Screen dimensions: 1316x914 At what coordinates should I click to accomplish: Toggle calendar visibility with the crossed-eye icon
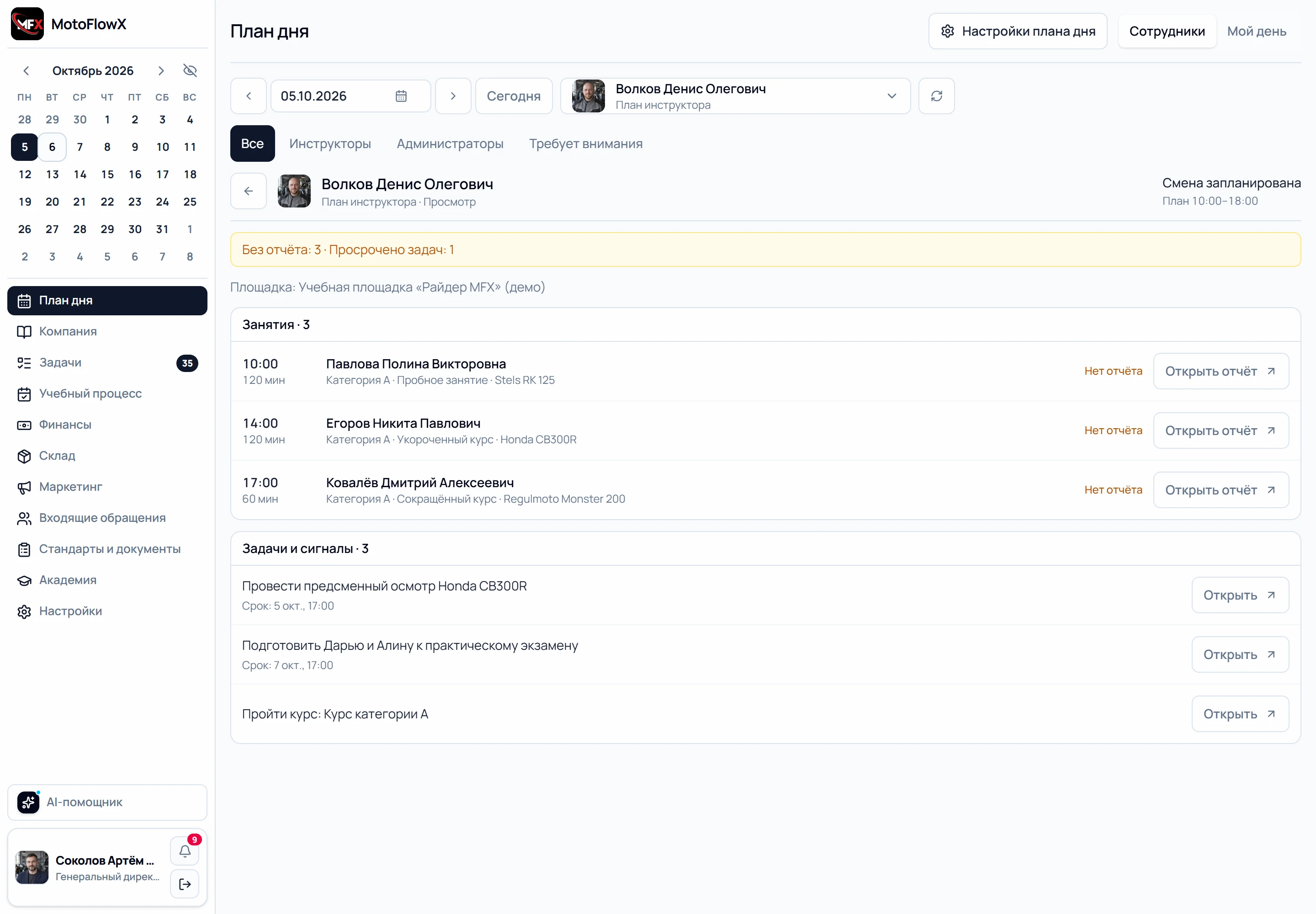pyautogui.click(x=190, y=70)
